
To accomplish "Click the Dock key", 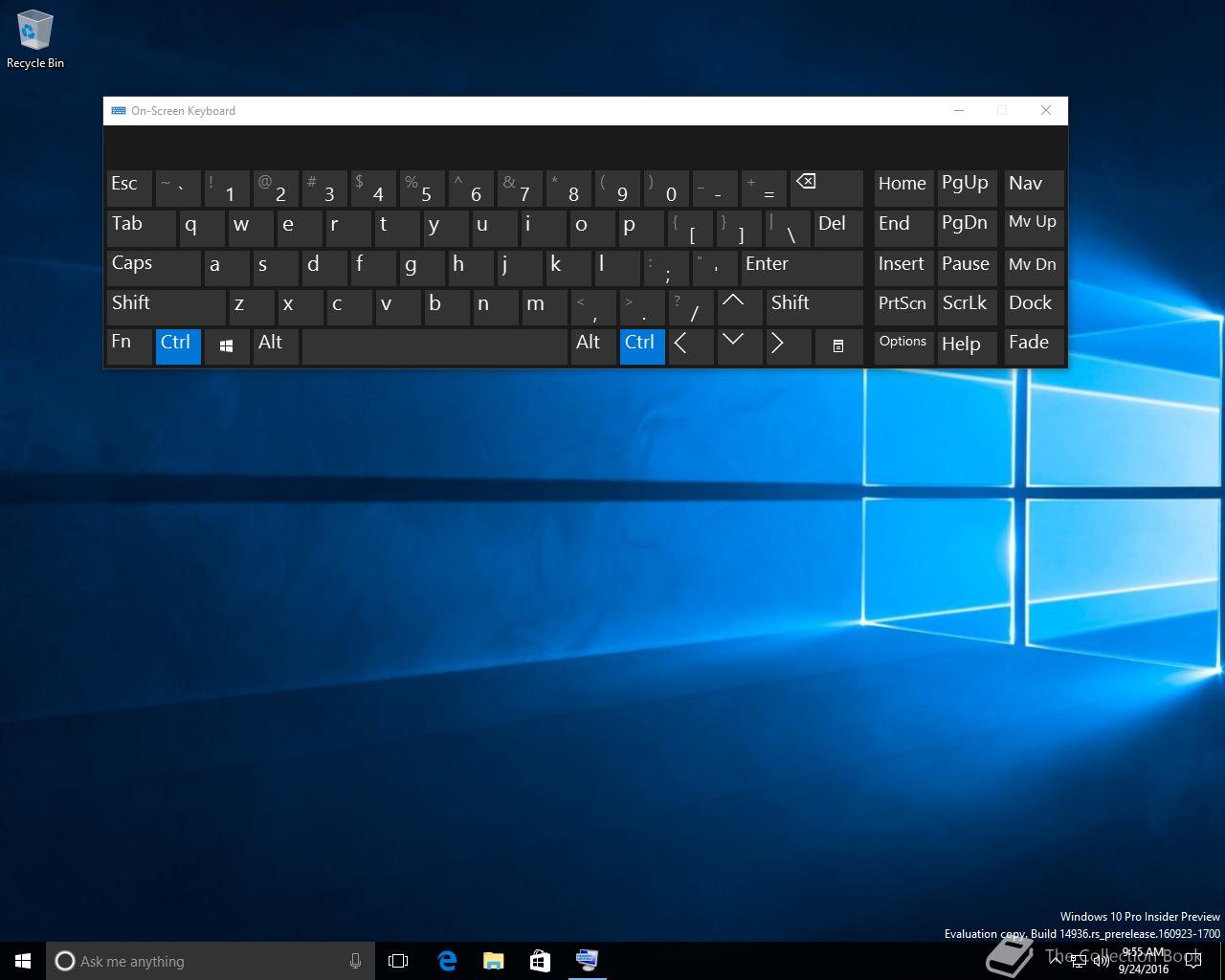I will tap(1035, 307).
